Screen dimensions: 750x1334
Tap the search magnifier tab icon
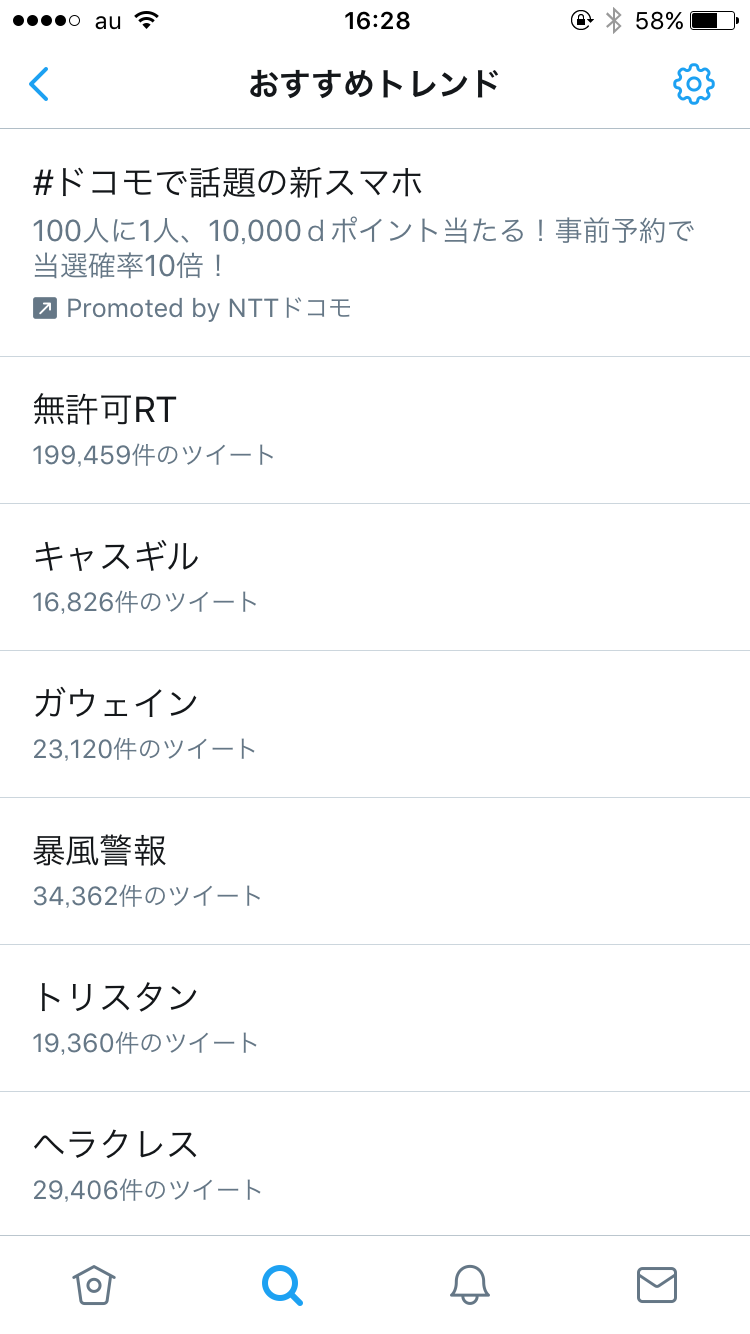[x=282, y=1284]
